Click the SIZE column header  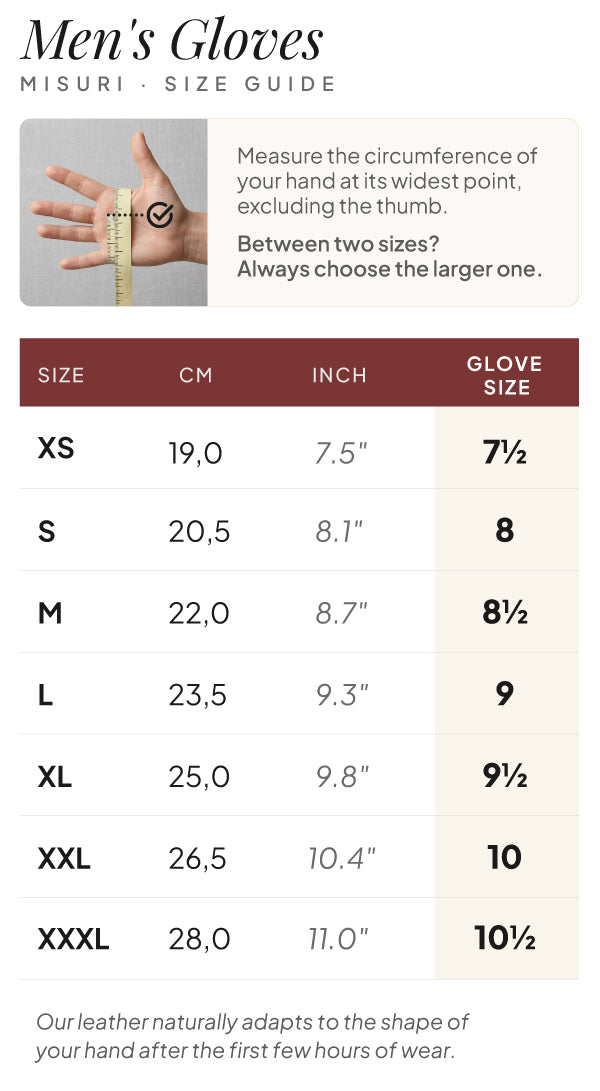[61, 375]
